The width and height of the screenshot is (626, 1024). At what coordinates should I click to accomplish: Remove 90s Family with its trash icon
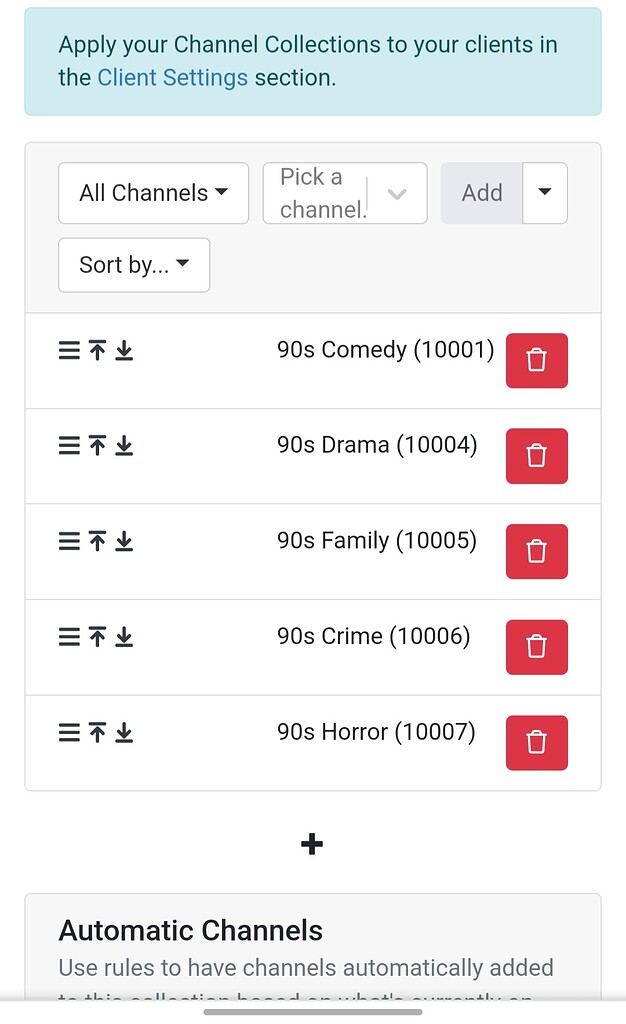click(536, 551)
